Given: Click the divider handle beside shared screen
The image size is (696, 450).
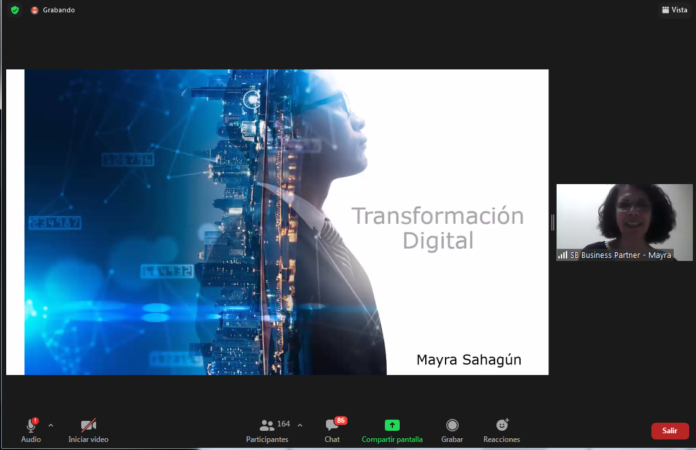Looking at the screenshot, I should click(552, 223).
